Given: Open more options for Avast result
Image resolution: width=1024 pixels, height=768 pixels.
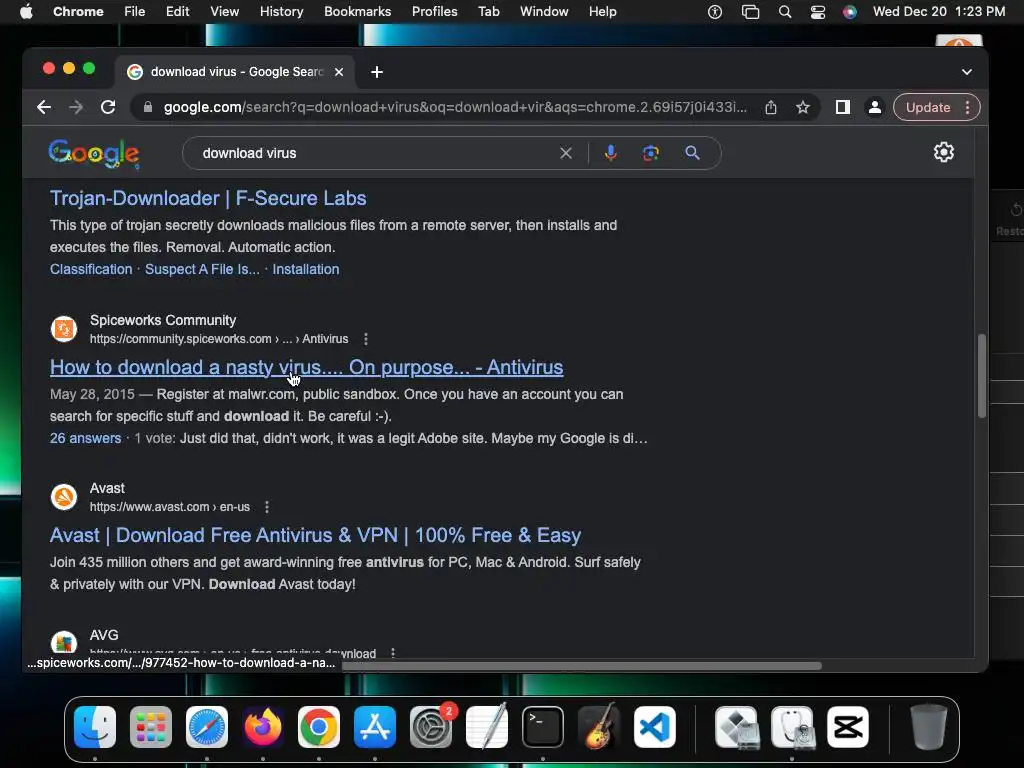Looking at the screenshot, I should [x=266, y=507].
